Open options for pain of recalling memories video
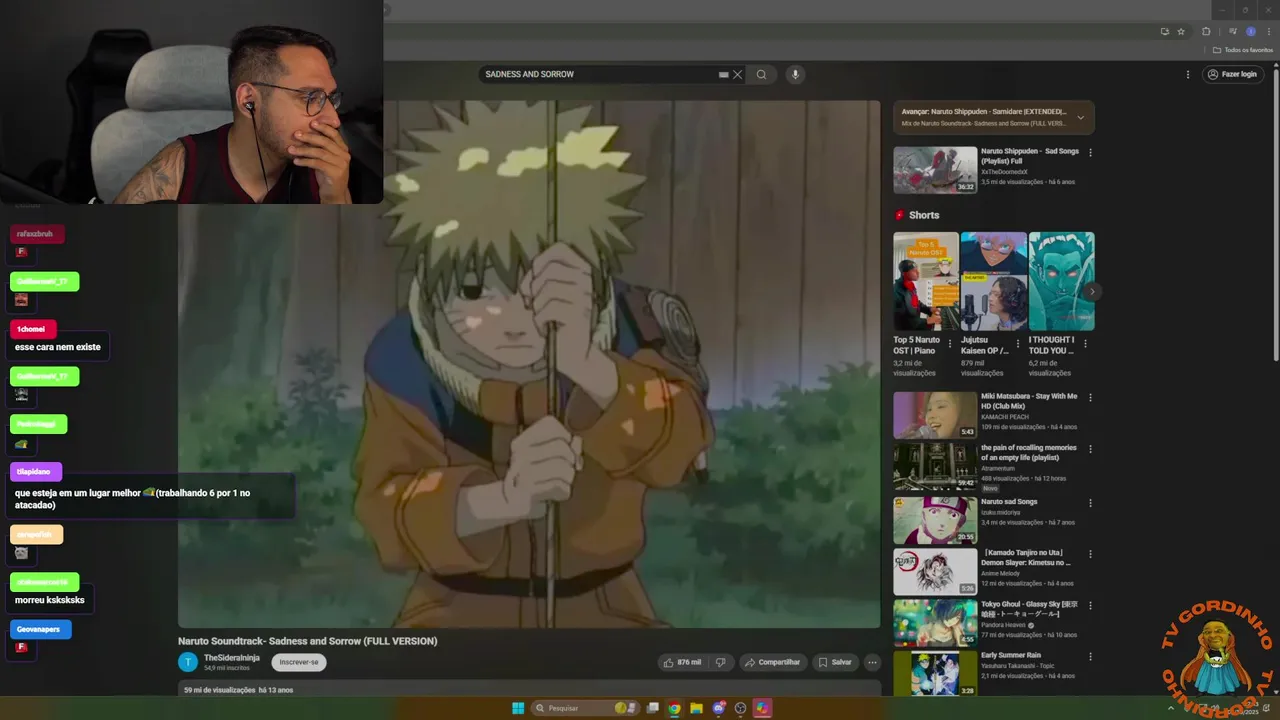1280x720 pixels. (x=1090, y=449)
